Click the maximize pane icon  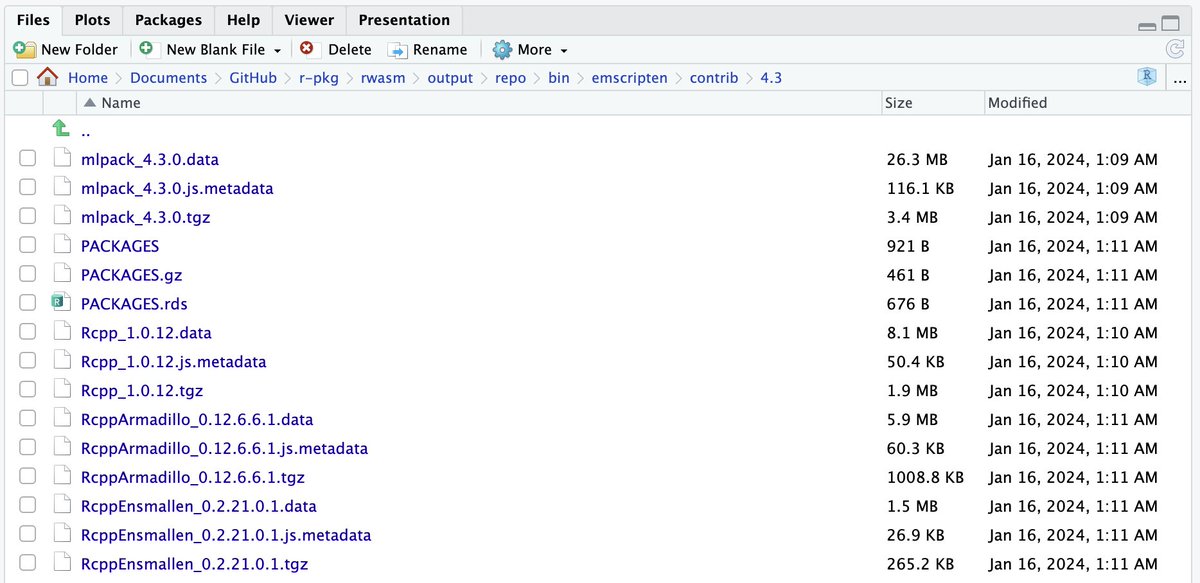(1171, 24)
